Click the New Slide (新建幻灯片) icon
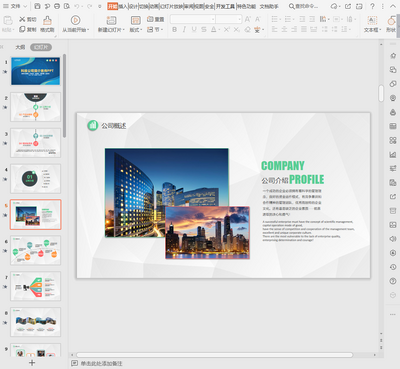Viewport: 400px width, 369px height. tap(111, 20)
